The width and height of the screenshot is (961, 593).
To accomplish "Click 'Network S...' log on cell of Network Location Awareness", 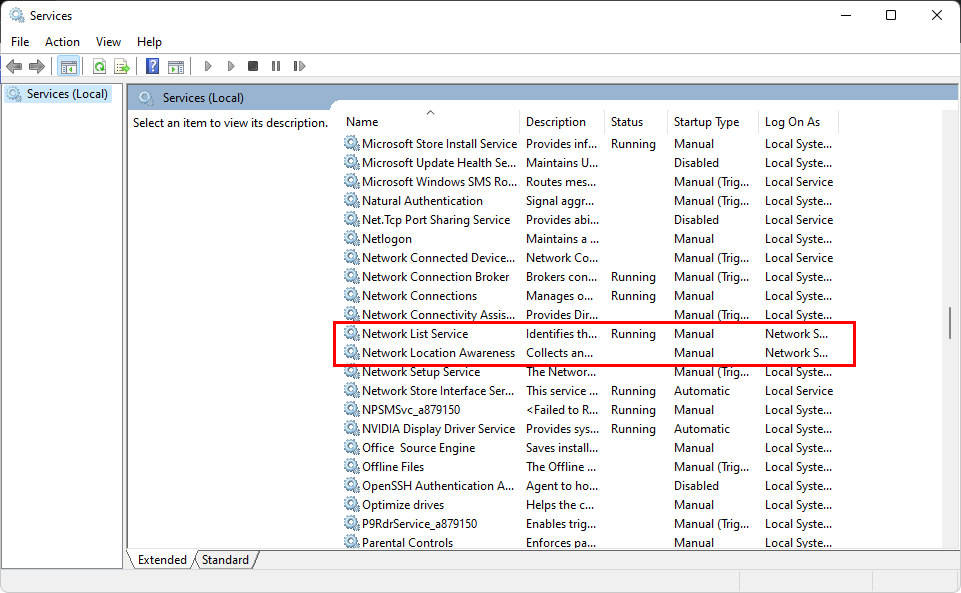I will tap(796, 352).
